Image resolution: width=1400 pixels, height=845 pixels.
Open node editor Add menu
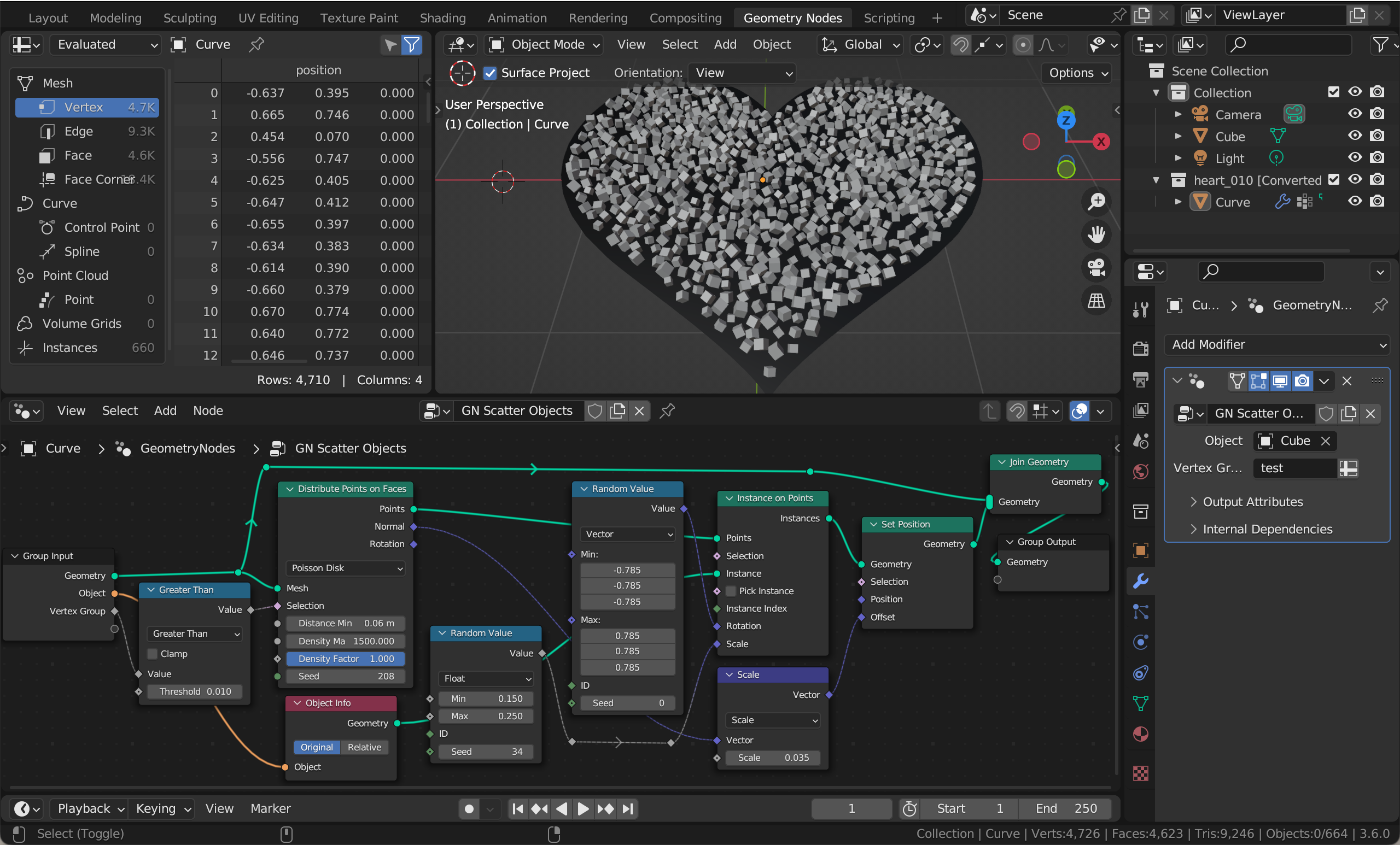[165, 410]
